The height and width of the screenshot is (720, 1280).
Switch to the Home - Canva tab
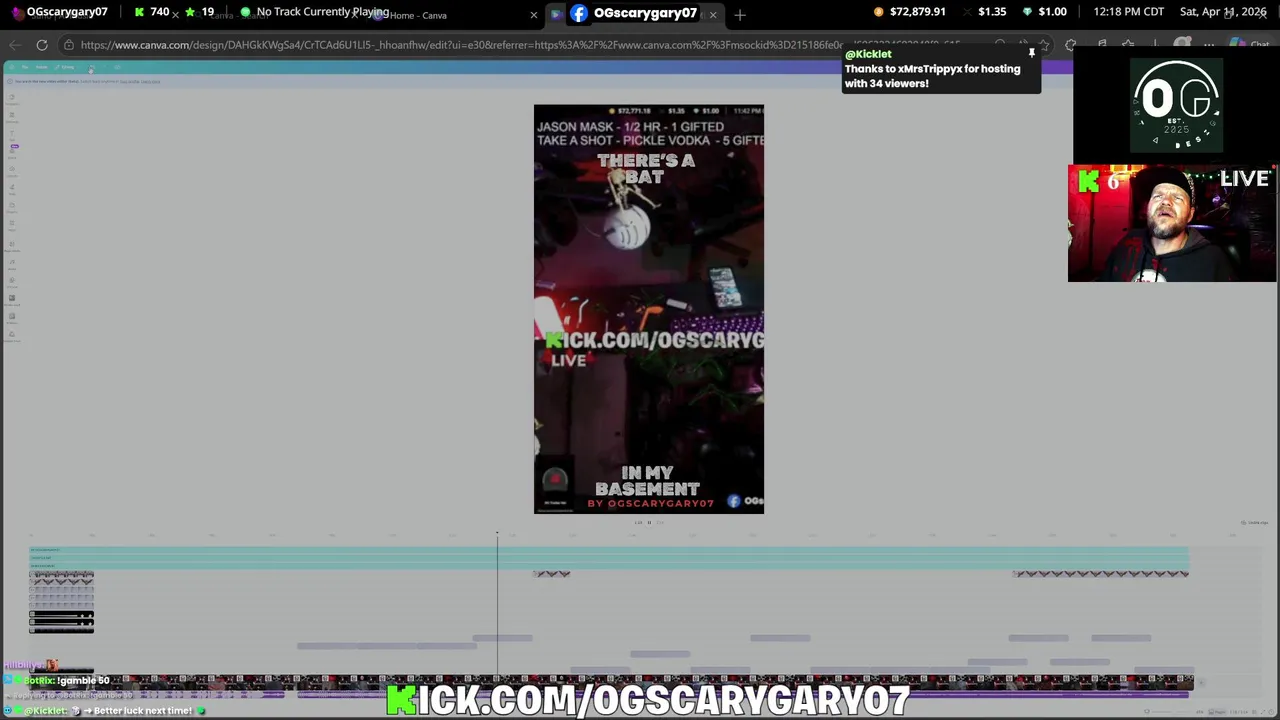(x=418, y=15)
